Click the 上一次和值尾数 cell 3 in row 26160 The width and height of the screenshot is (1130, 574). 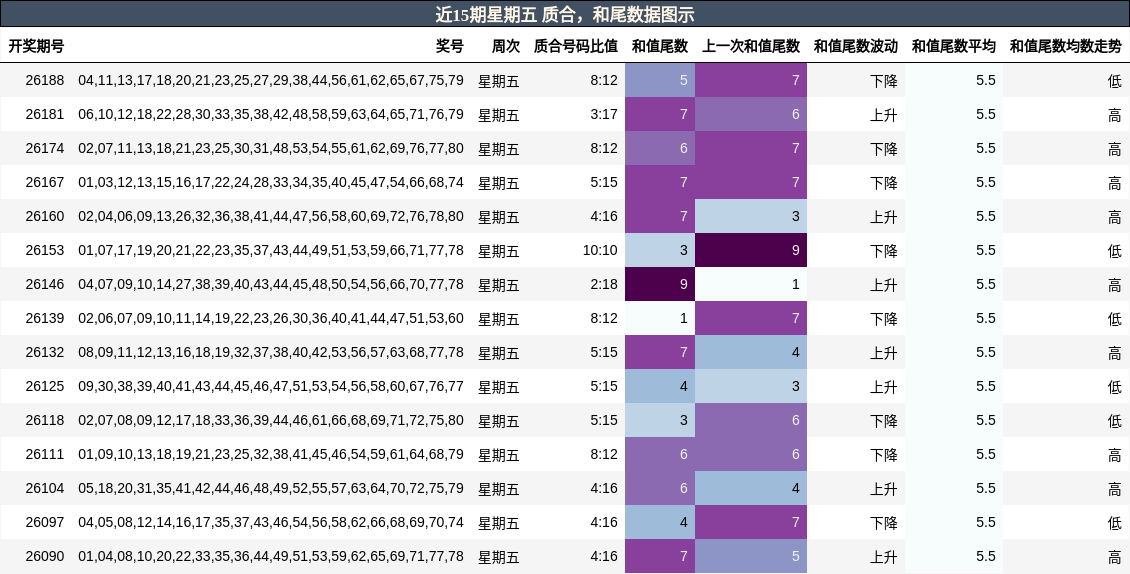[751, 216]
